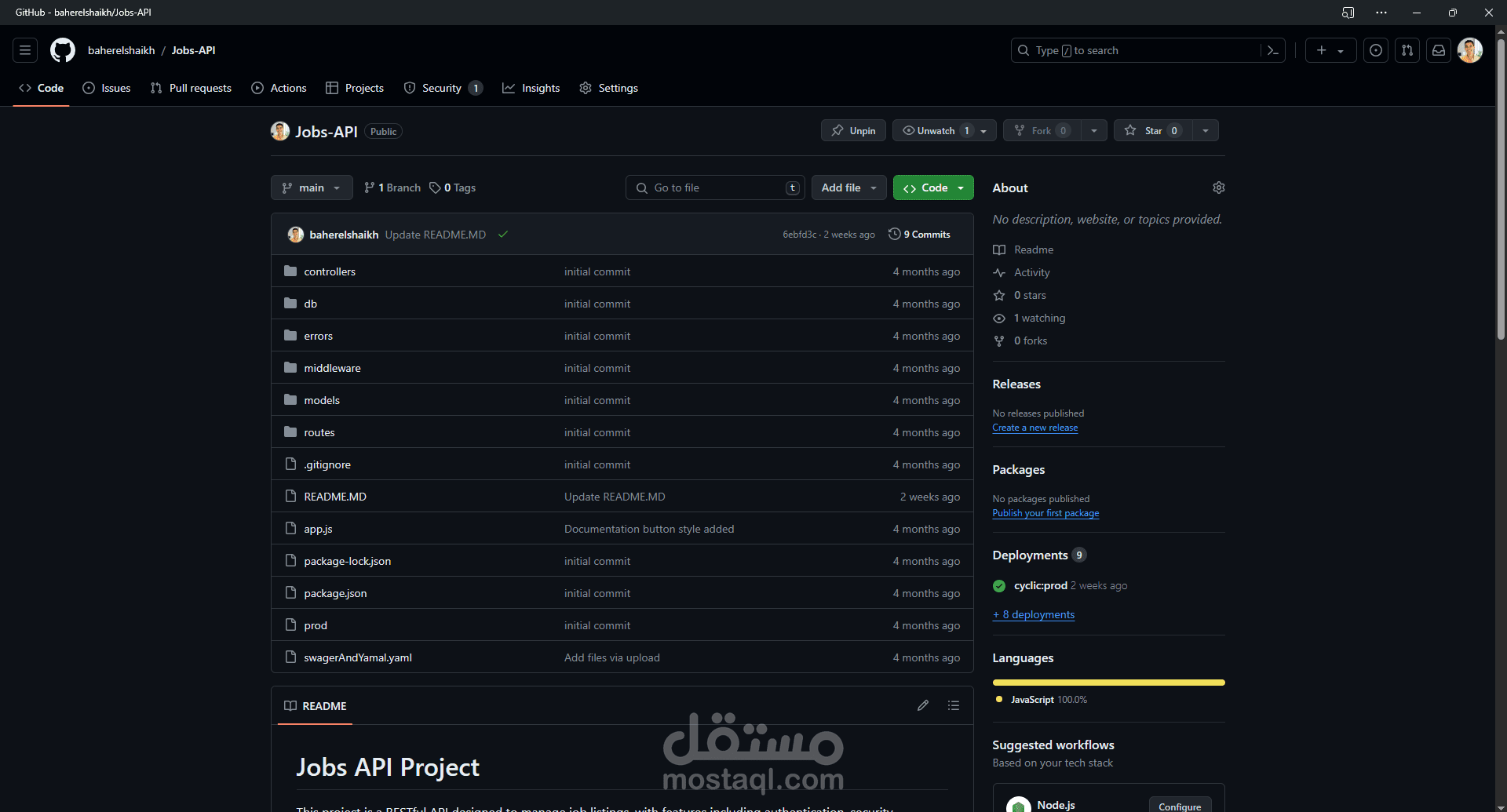Open the Fork options dropdown arrow
The height and width of the screenshot is (812, 1507).
coord(1094,130)
